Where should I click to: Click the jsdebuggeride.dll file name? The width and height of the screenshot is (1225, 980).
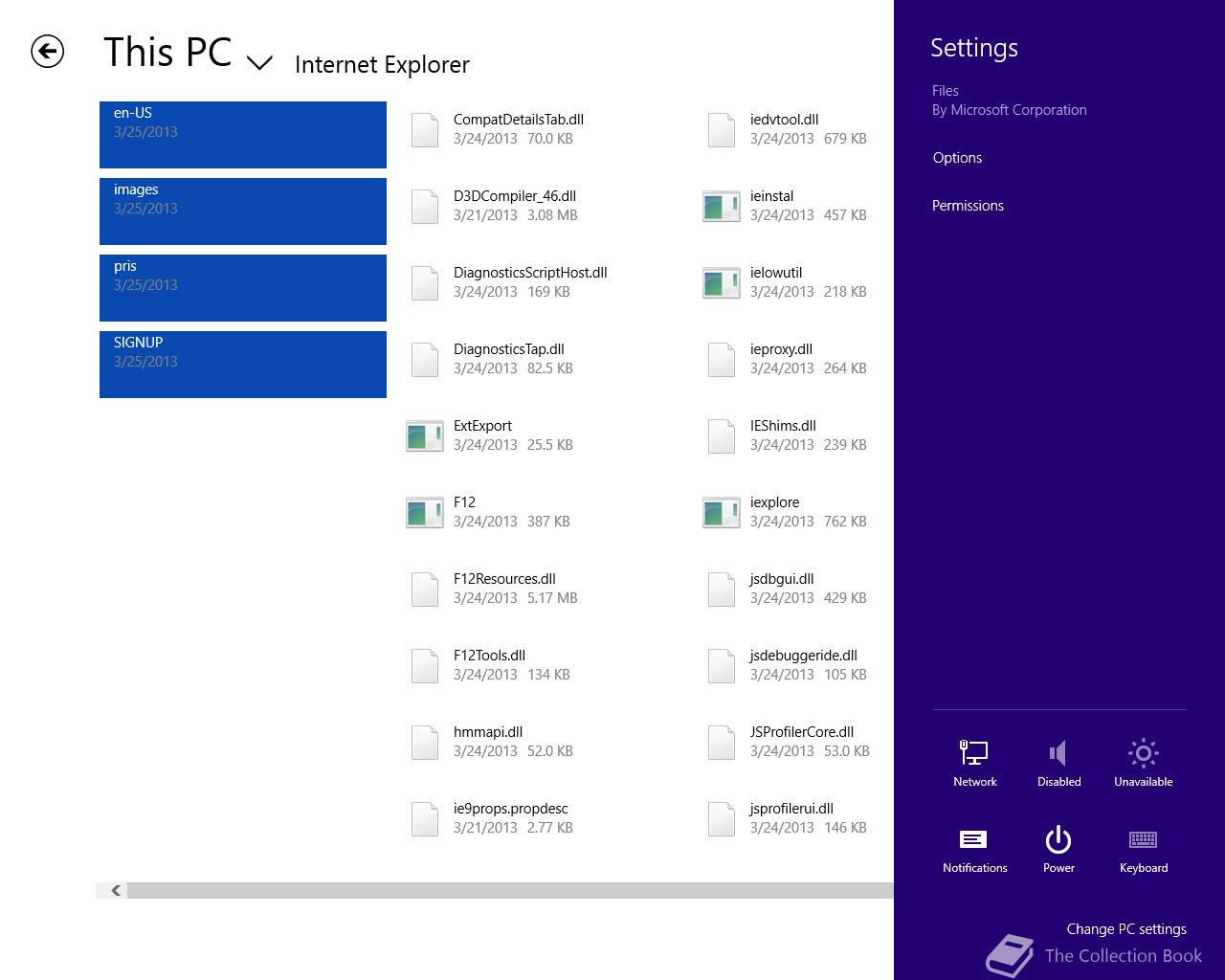tap(803, 656)
